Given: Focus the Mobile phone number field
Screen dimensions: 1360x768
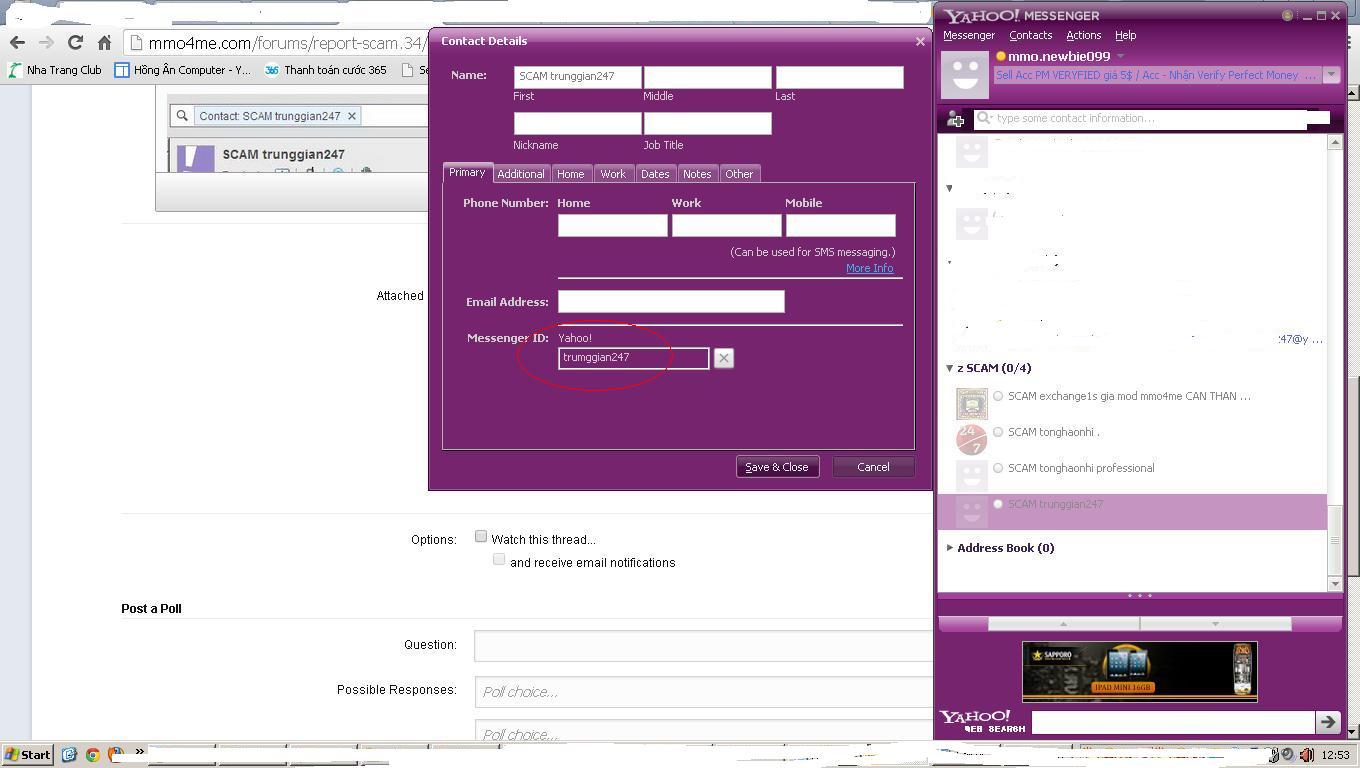Looking at the screenshot, I should click(840, 225).
